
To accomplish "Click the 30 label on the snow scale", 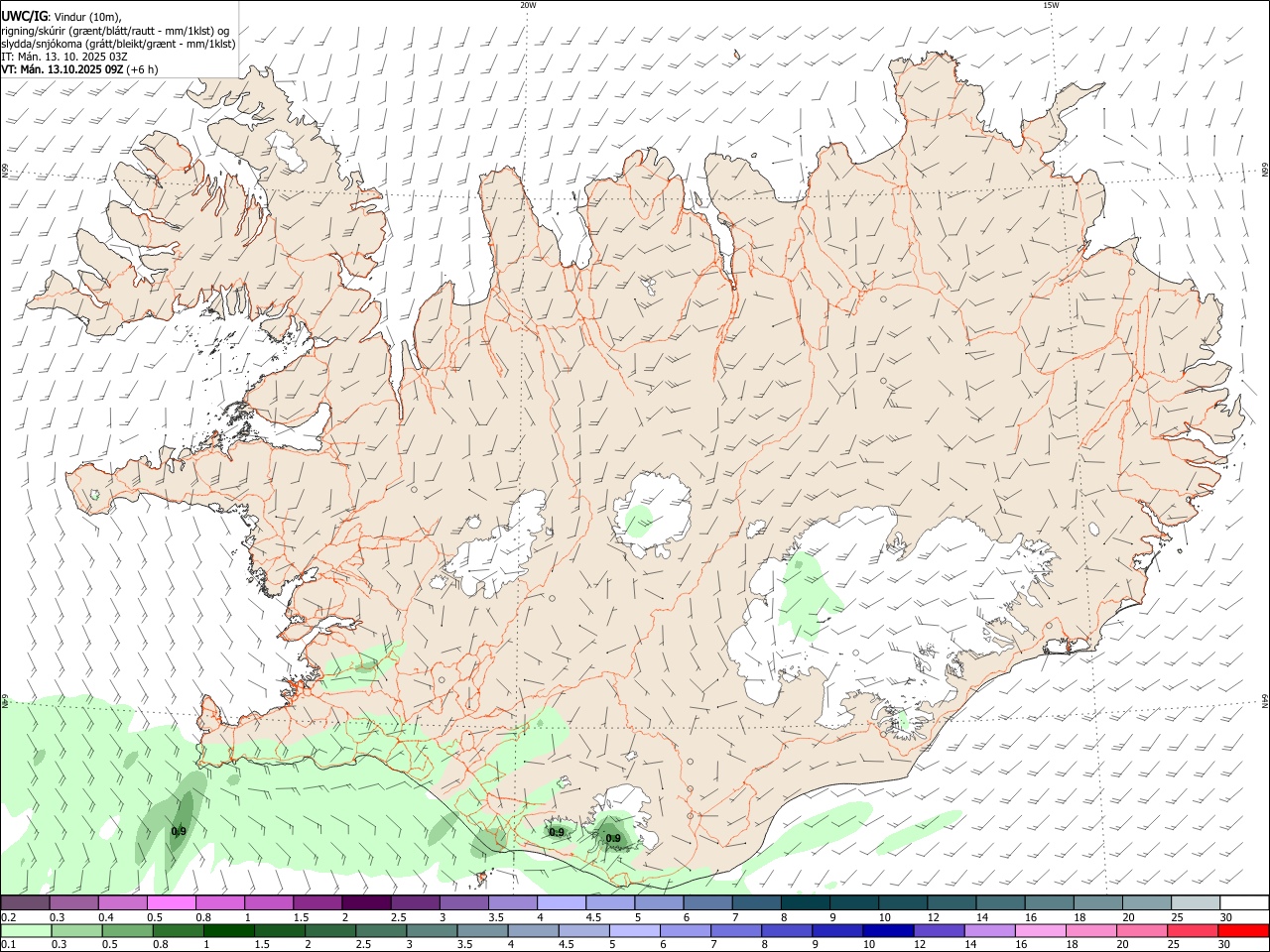I will click(1225, 917).
